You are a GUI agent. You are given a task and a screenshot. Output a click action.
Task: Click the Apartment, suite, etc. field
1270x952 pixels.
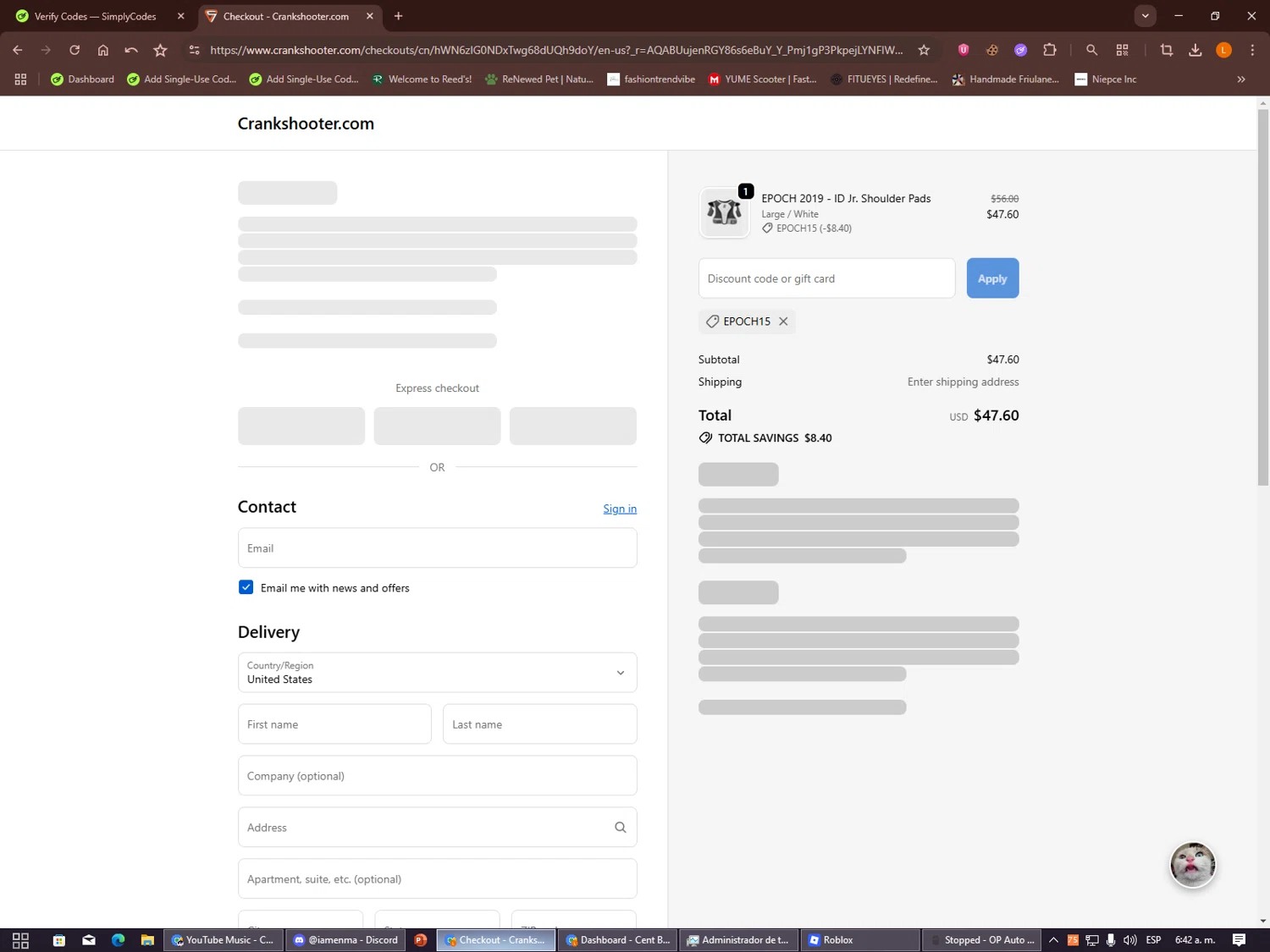[x=438, y=879]
